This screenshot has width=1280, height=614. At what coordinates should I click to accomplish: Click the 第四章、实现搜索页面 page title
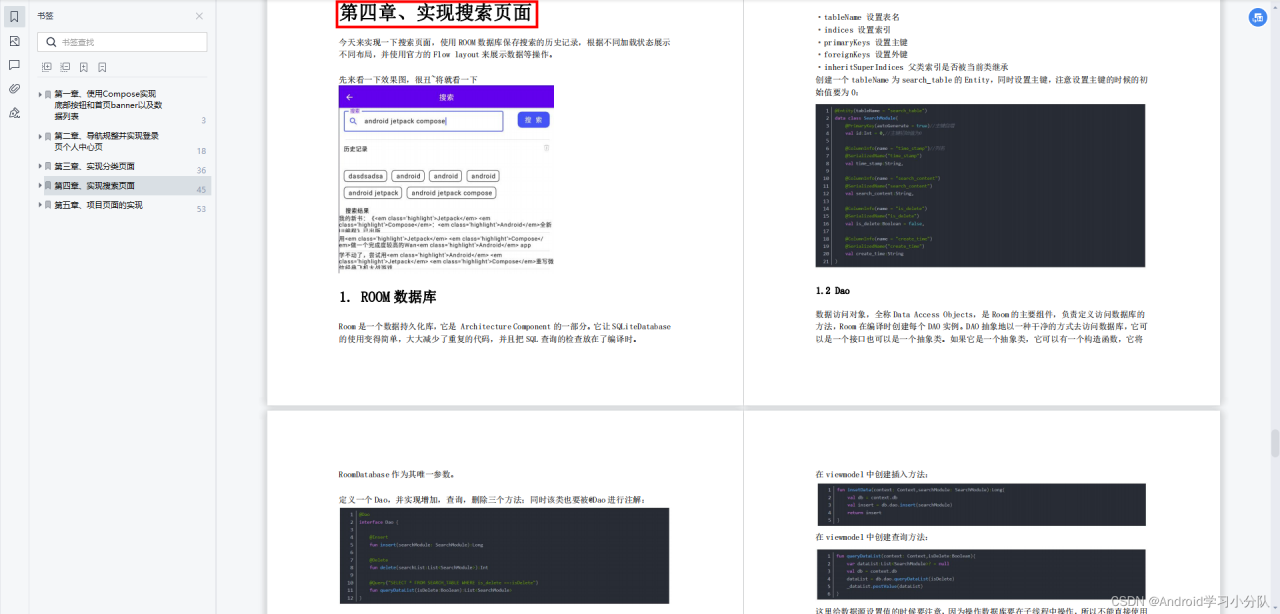tap(436, 13)
